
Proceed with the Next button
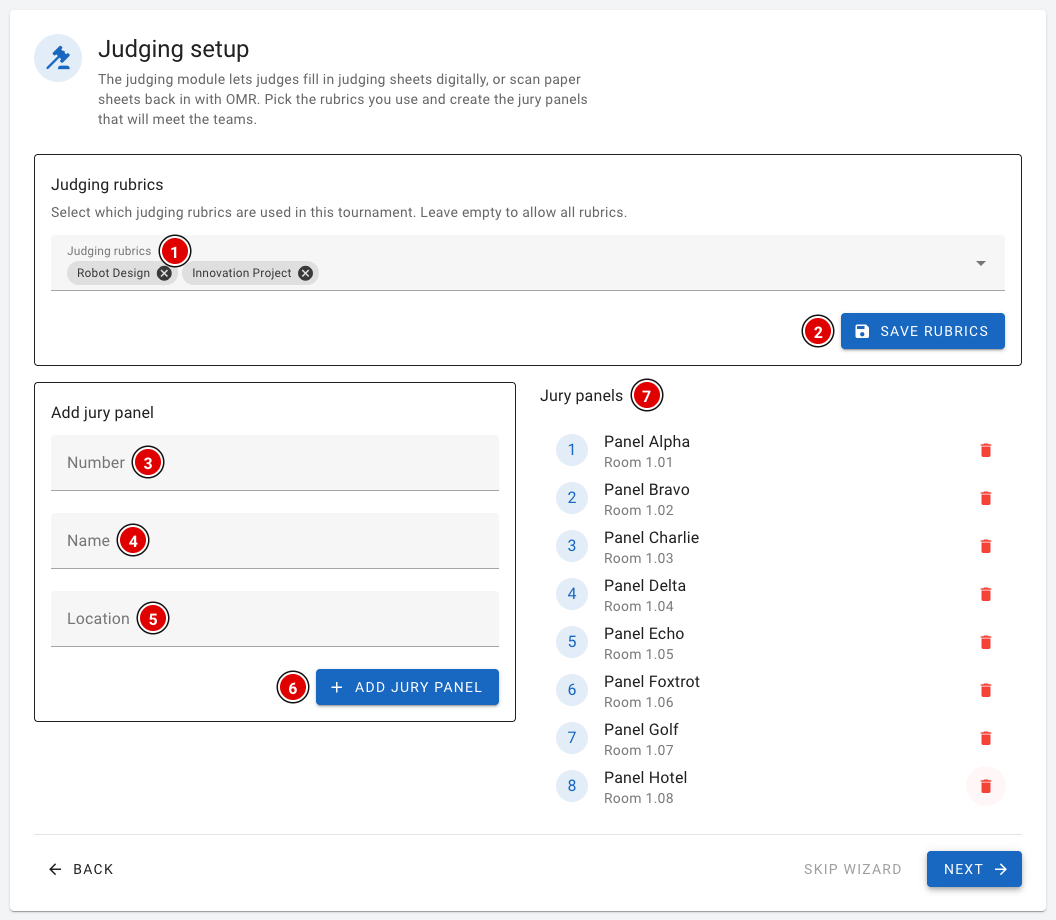click(974, 869)
